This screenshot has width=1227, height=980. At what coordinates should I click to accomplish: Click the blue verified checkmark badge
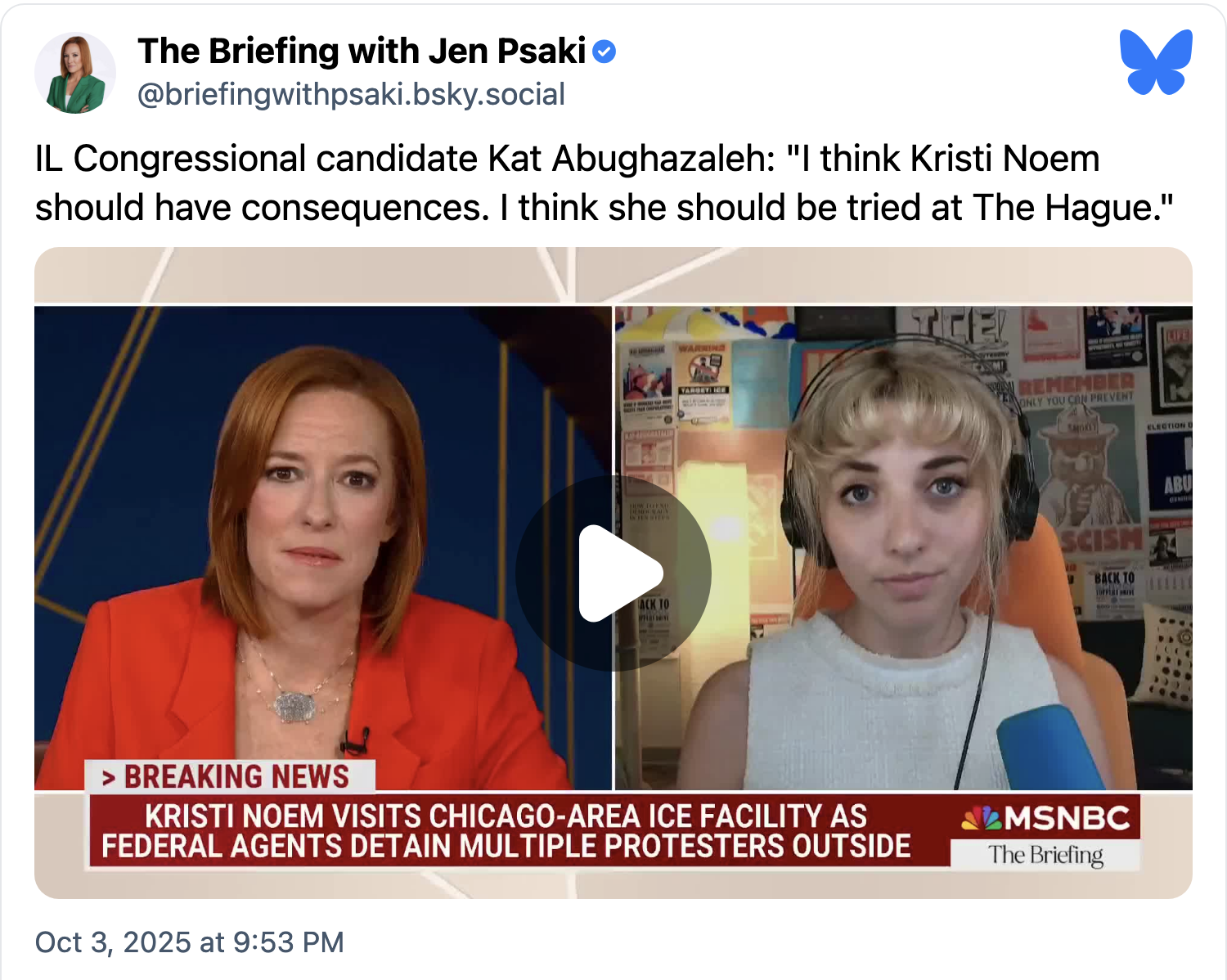[x=604, y=52]
